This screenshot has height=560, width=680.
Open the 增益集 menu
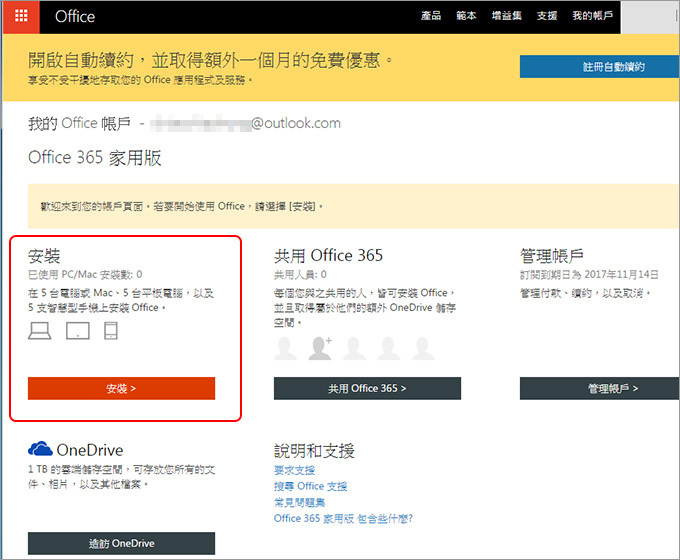tap(507, 16)
